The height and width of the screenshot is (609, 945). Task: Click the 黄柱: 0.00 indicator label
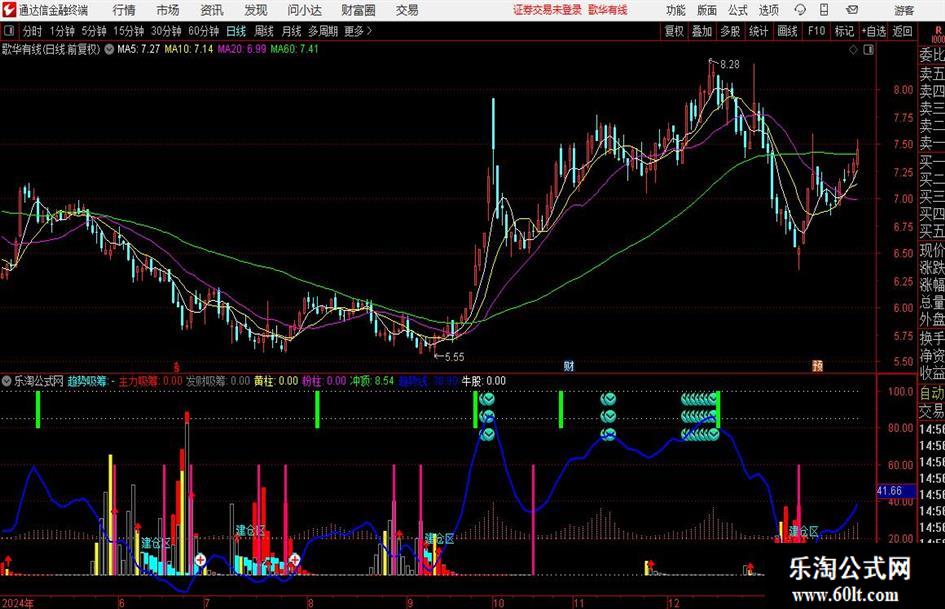276,381
